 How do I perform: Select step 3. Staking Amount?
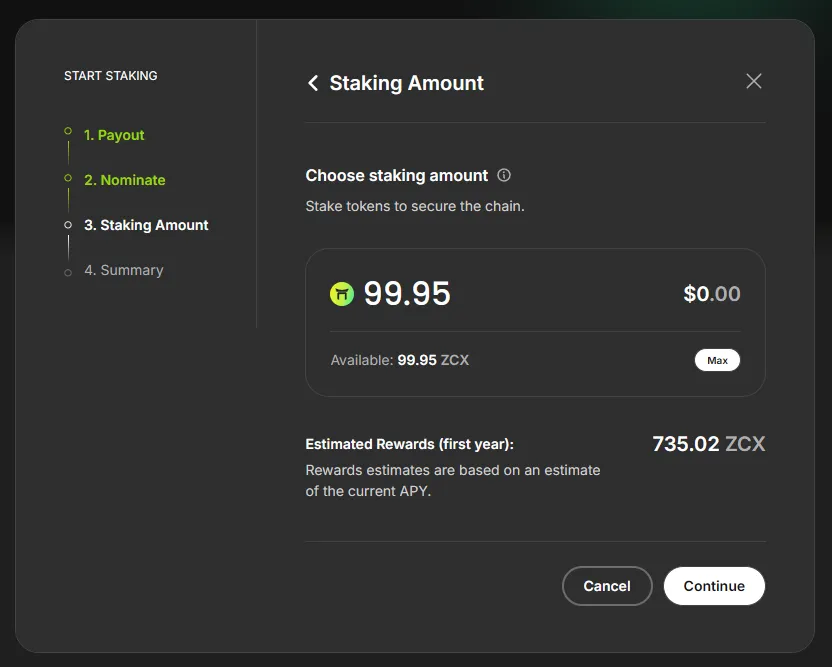[x=146, y=225]
